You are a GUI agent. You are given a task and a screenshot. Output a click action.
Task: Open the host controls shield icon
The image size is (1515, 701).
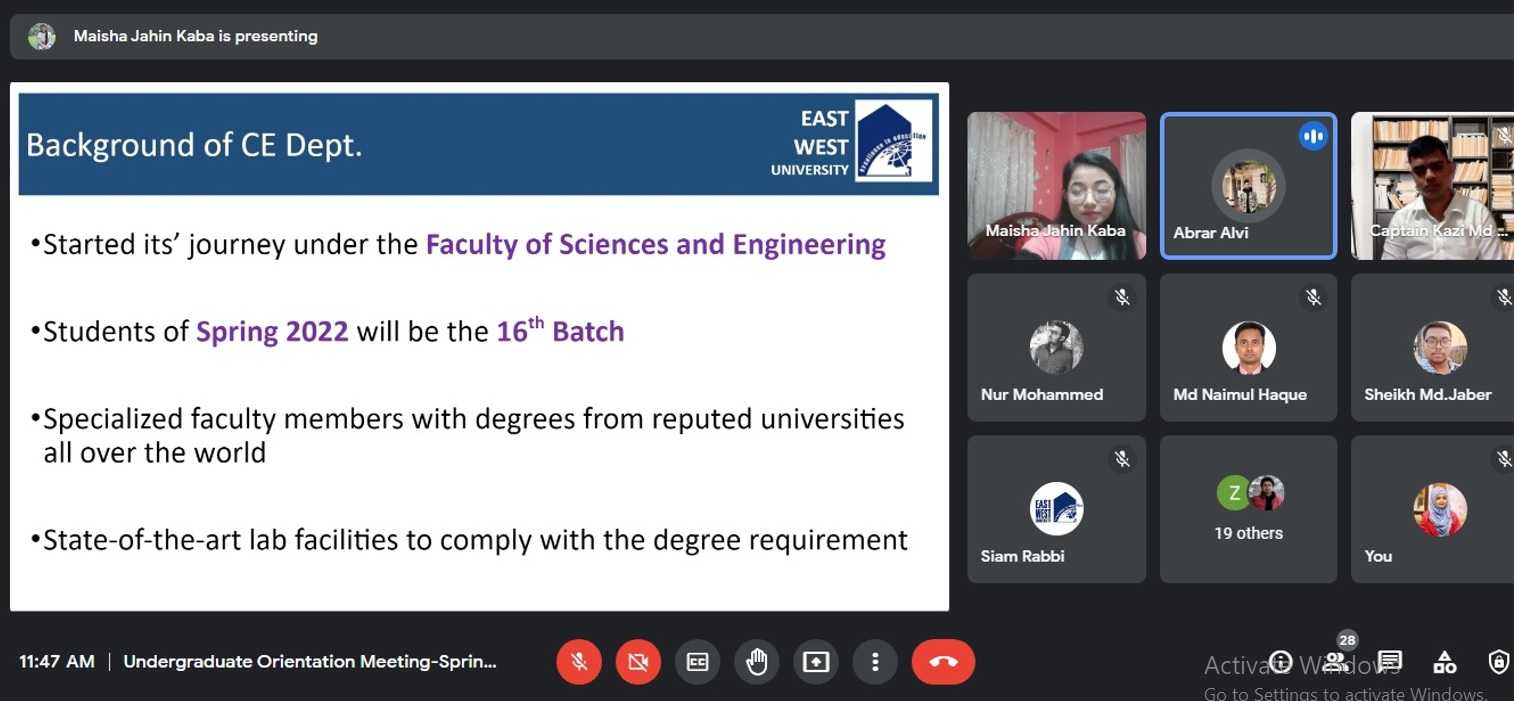[x=1498, y=662]
